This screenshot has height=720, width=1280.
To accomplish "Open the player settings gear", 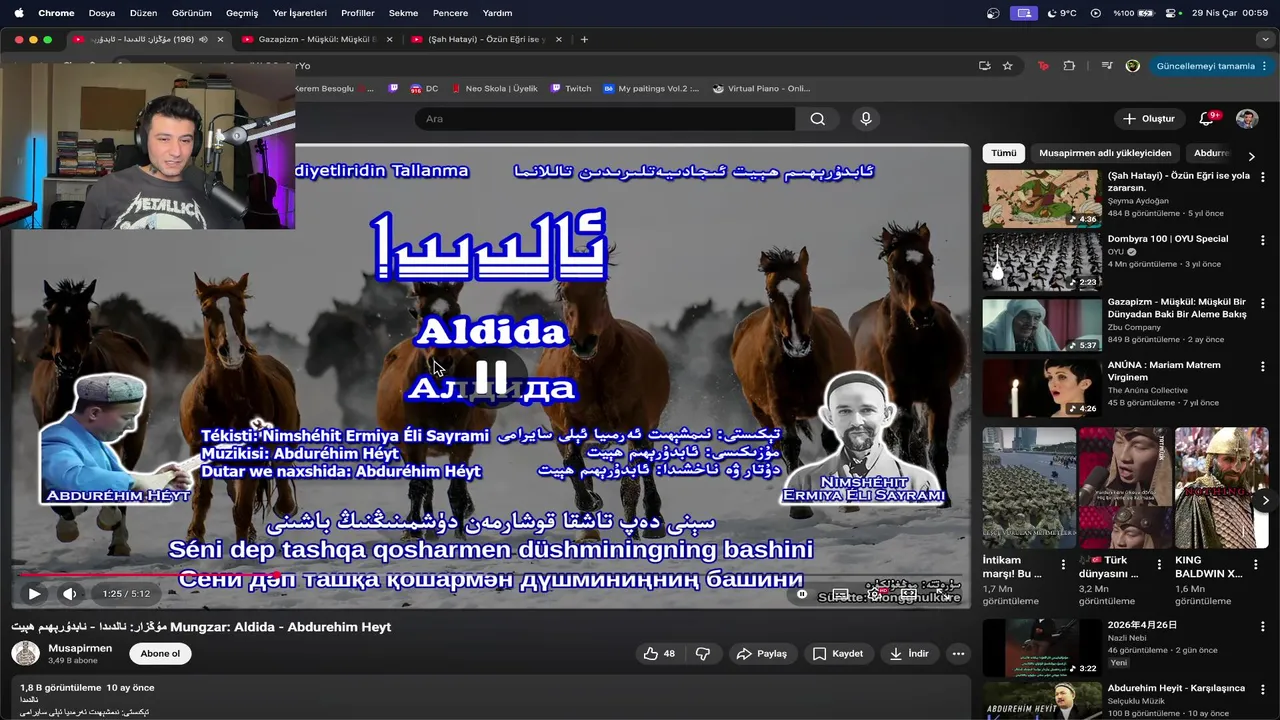I will (x=874, y=594).
